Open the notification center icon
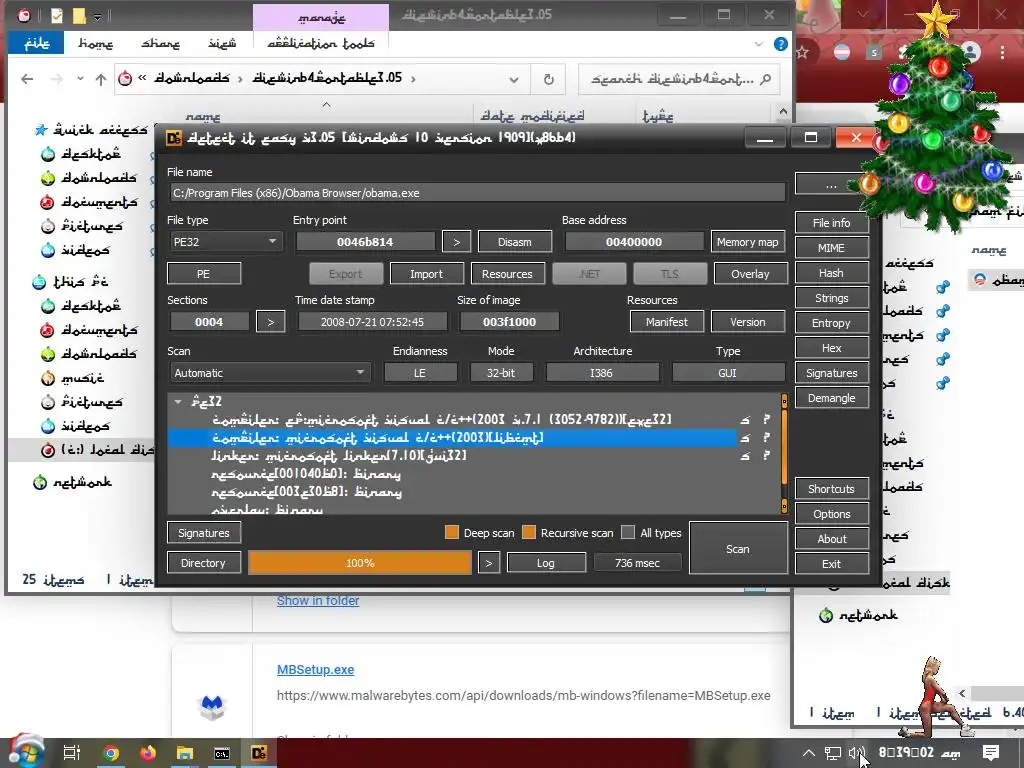Viewport: 1024px width, 768px height. click(991, 753)
